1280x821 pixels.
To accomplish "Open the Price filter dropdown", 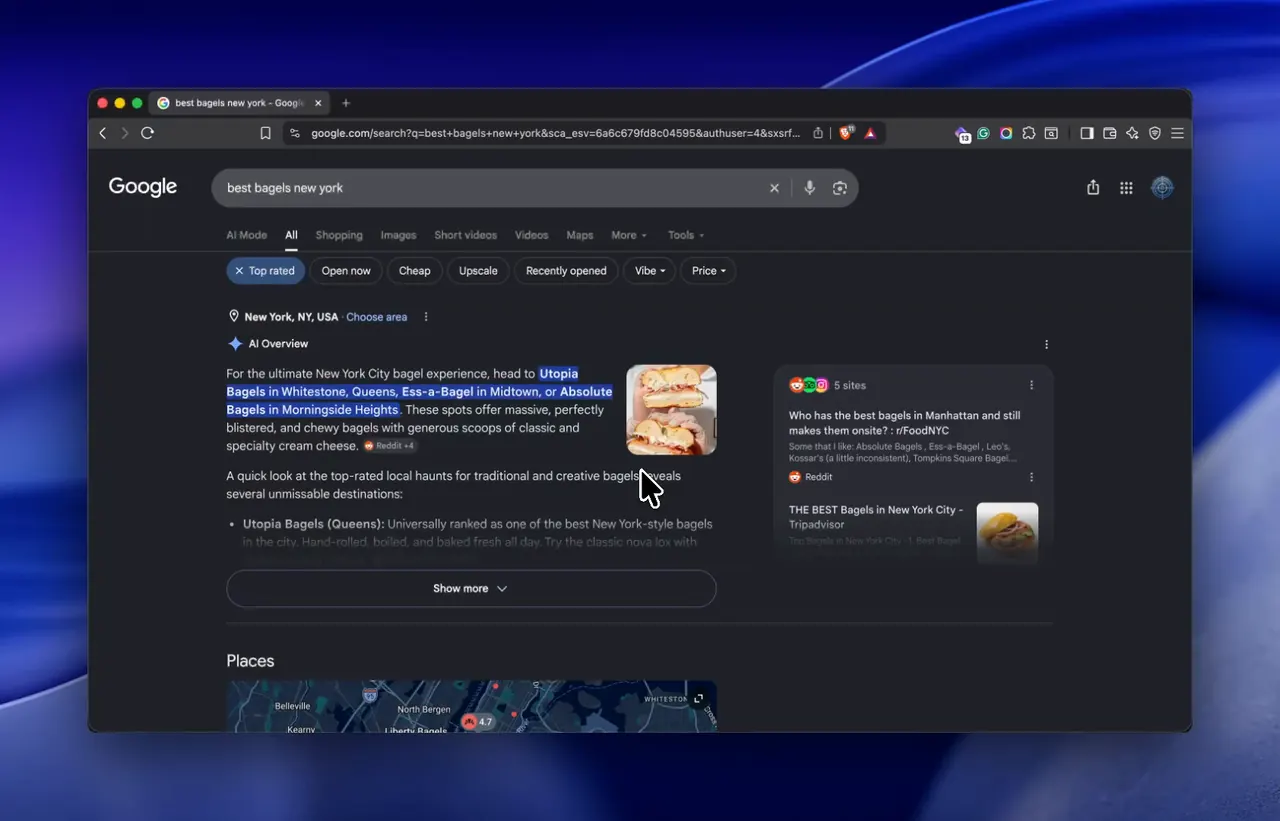I will pyautogui.click(x=708, y=271).
